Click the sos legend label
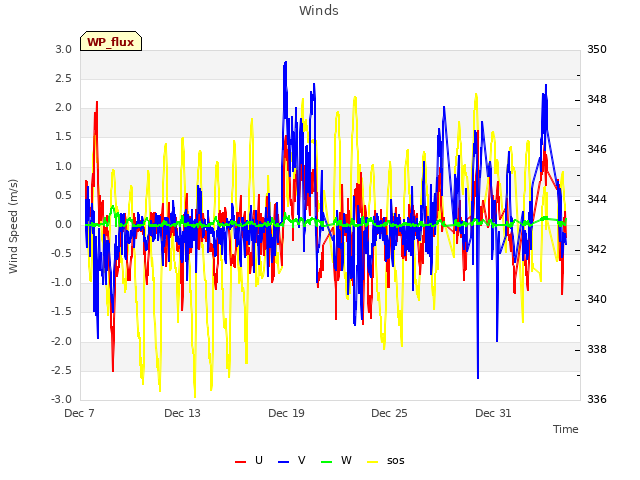640x480 pixels. point(396,461)
